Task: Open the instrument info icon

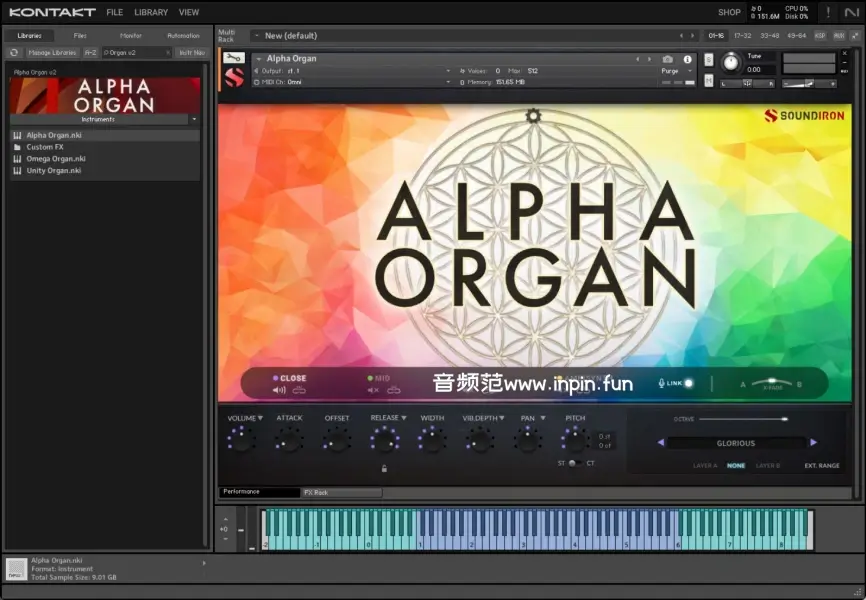Action: [x=687, y=59]
